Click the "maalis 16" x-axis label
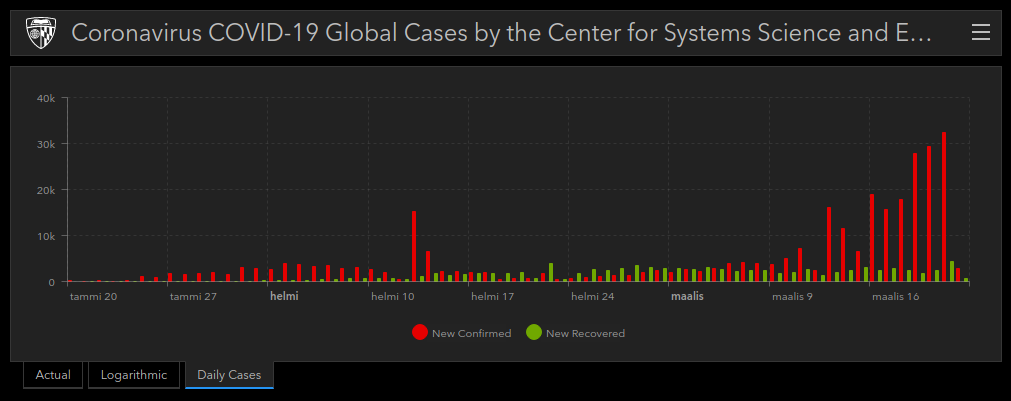1011x401 pixels. 895,297
